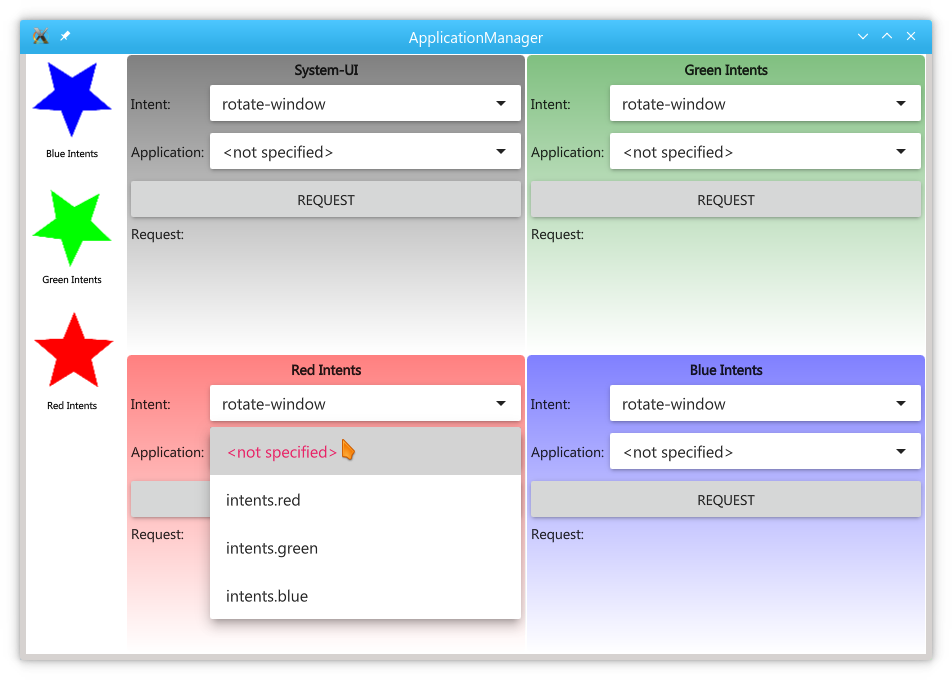
Task: Open the rotate-window combo in Red Intents panel
Action: click(x=364, y=403)
